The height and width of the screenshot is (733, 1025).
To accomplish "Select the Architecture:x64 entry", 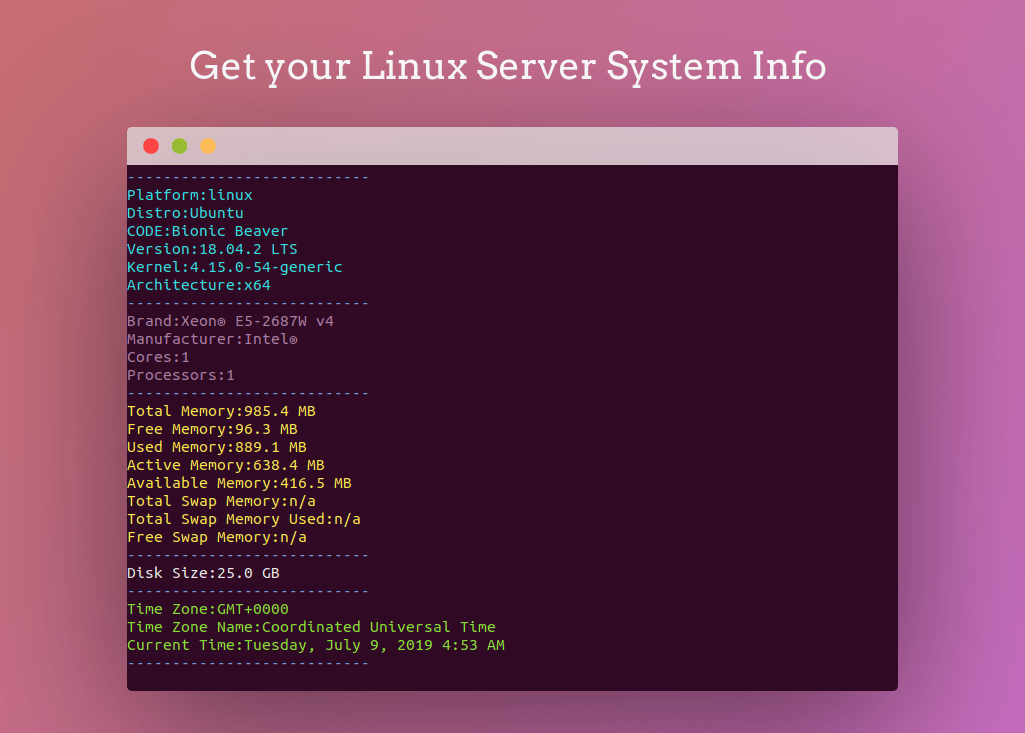I will pos(197,285).
